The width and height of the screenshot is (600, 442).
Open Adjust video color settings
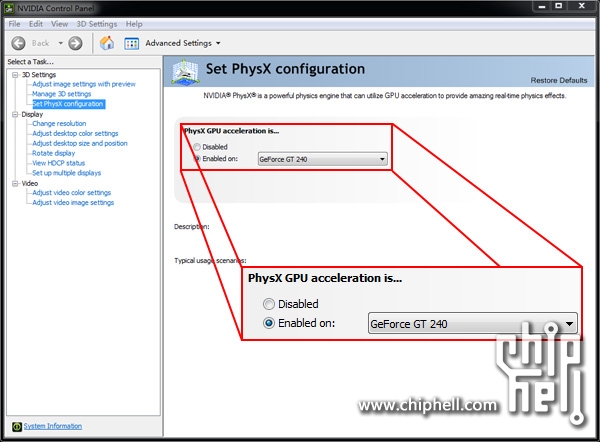point(72,193)
